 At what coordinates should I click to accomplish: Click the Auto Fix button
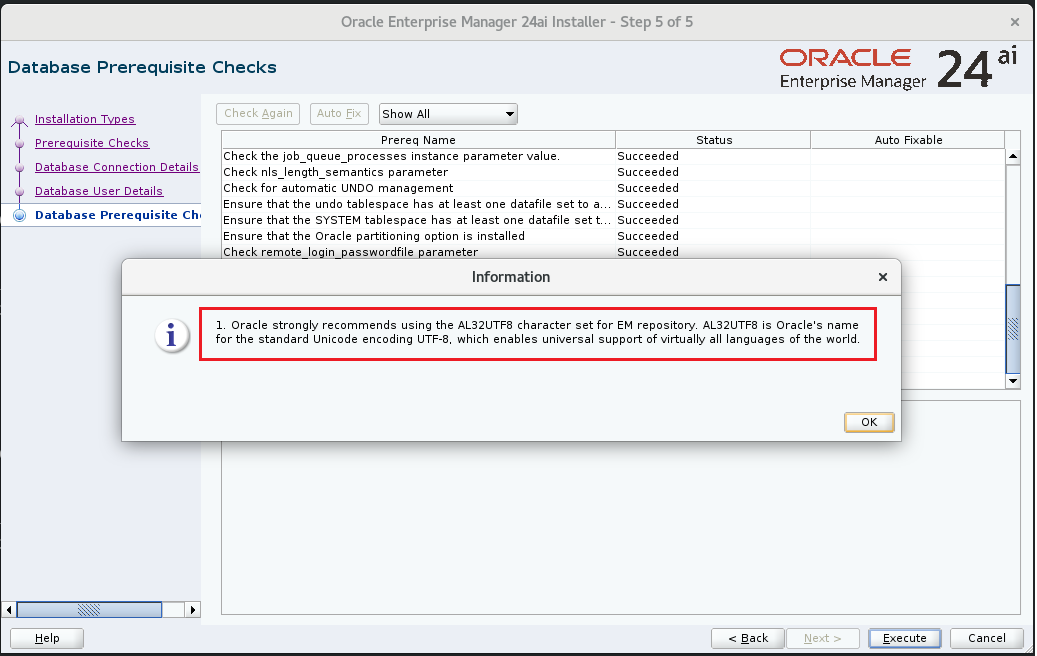pos(339,114)
